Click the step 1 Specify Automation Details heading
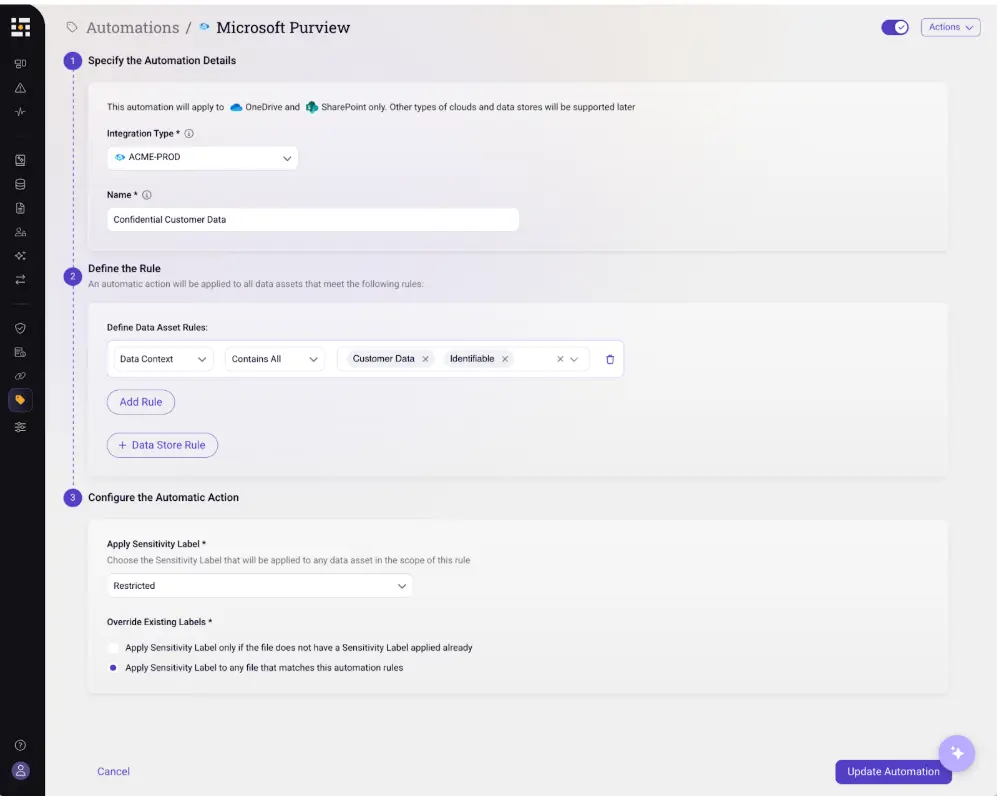This screenshot has width=998, height=796. click(x=162, y=60)
